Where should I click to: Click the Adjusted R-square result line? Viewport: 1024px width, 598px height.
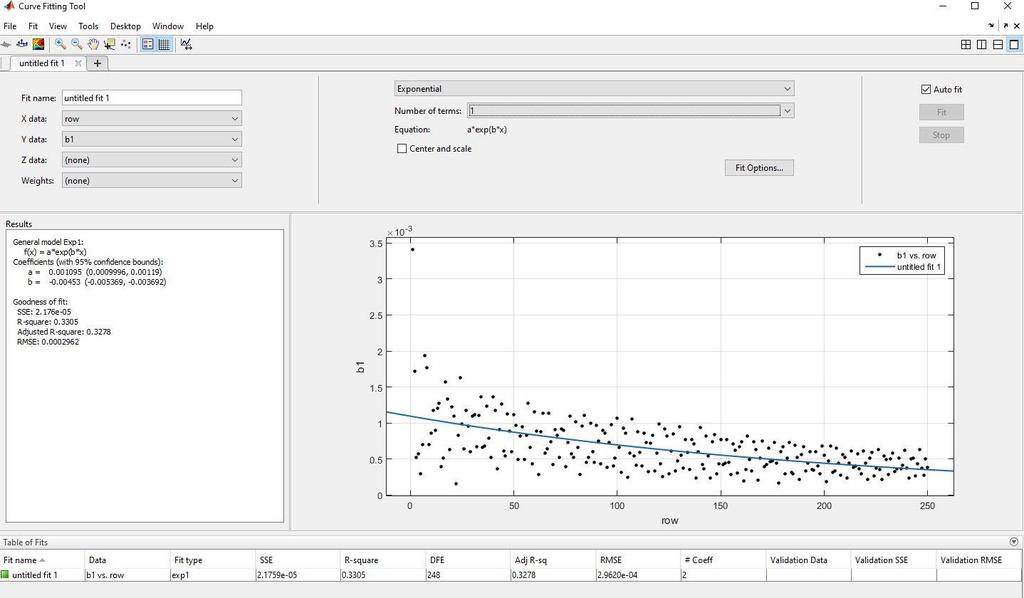(64, 332)
